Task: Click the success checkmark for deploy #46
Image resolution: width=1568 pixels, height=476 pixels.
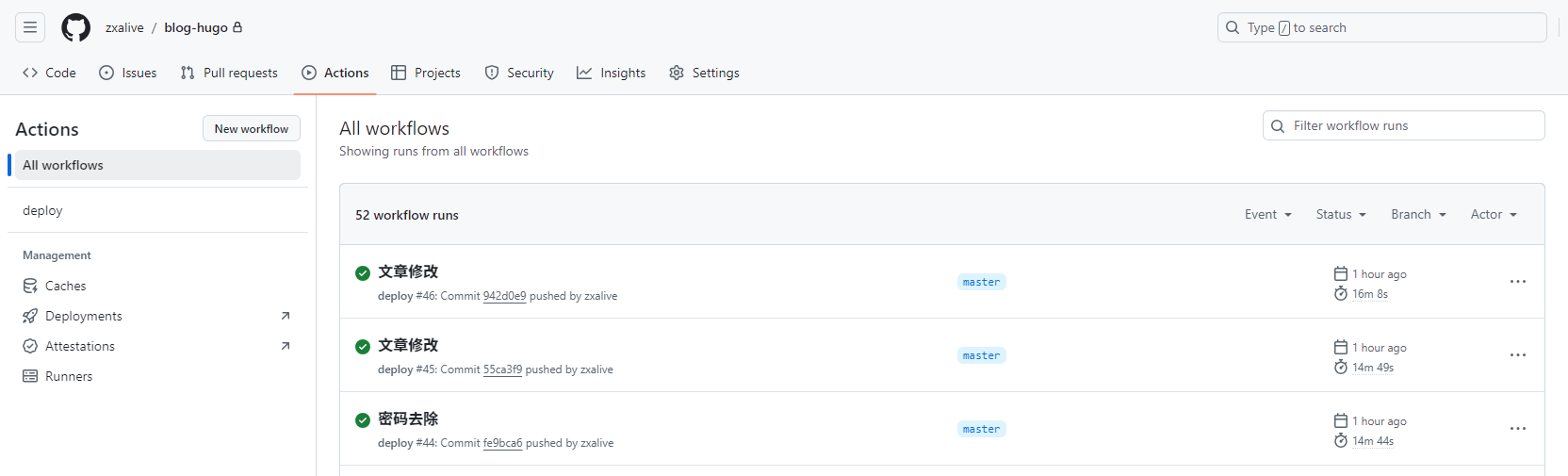Action: coord(363,273)
